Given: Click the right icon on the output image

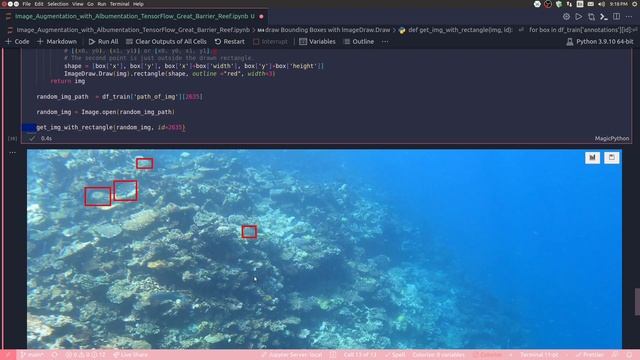Looking at the screenshot, I should pos(611,158).
